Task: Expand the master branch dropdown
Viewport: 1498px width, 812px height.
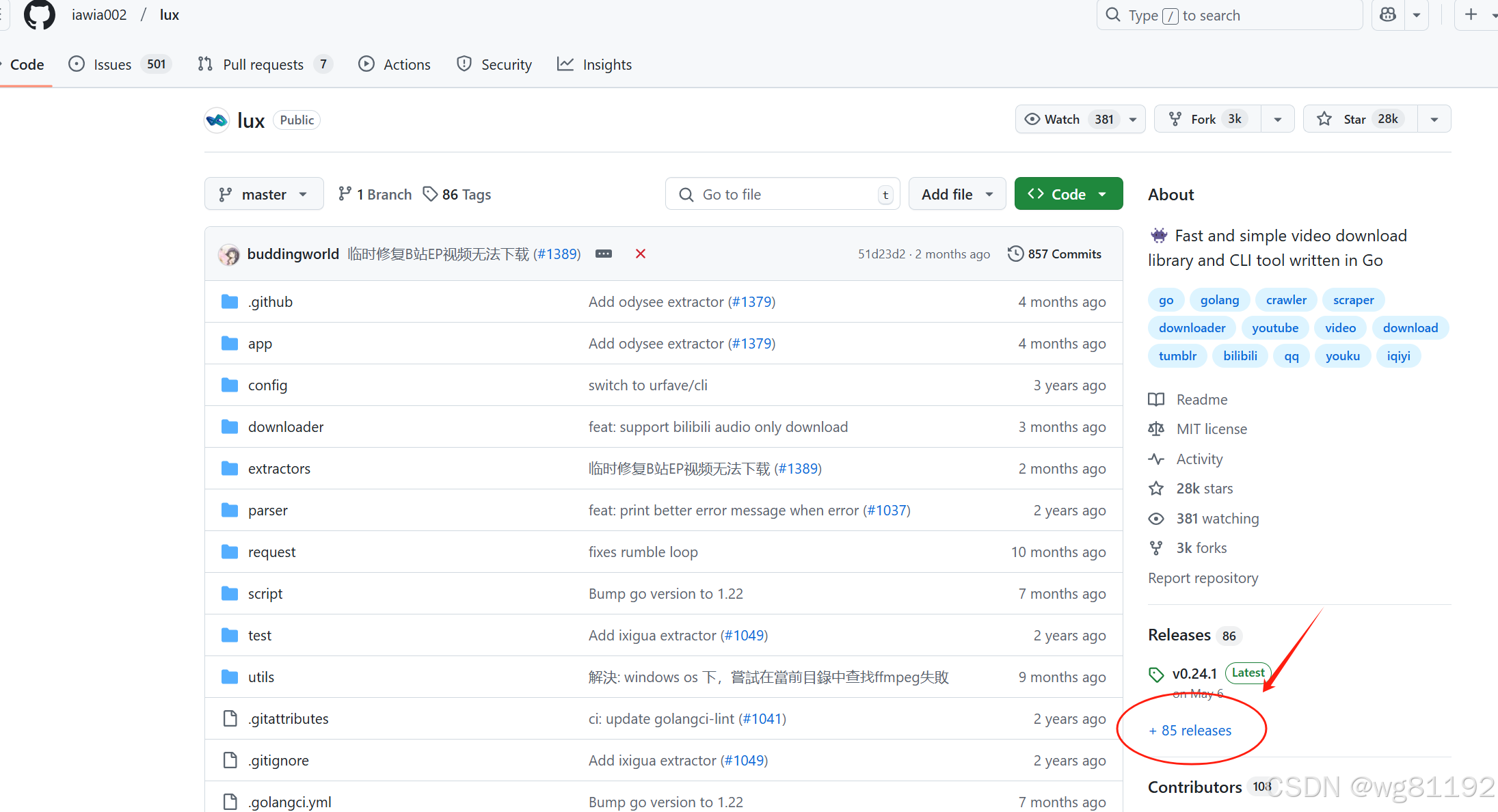Action: (264, 195)
